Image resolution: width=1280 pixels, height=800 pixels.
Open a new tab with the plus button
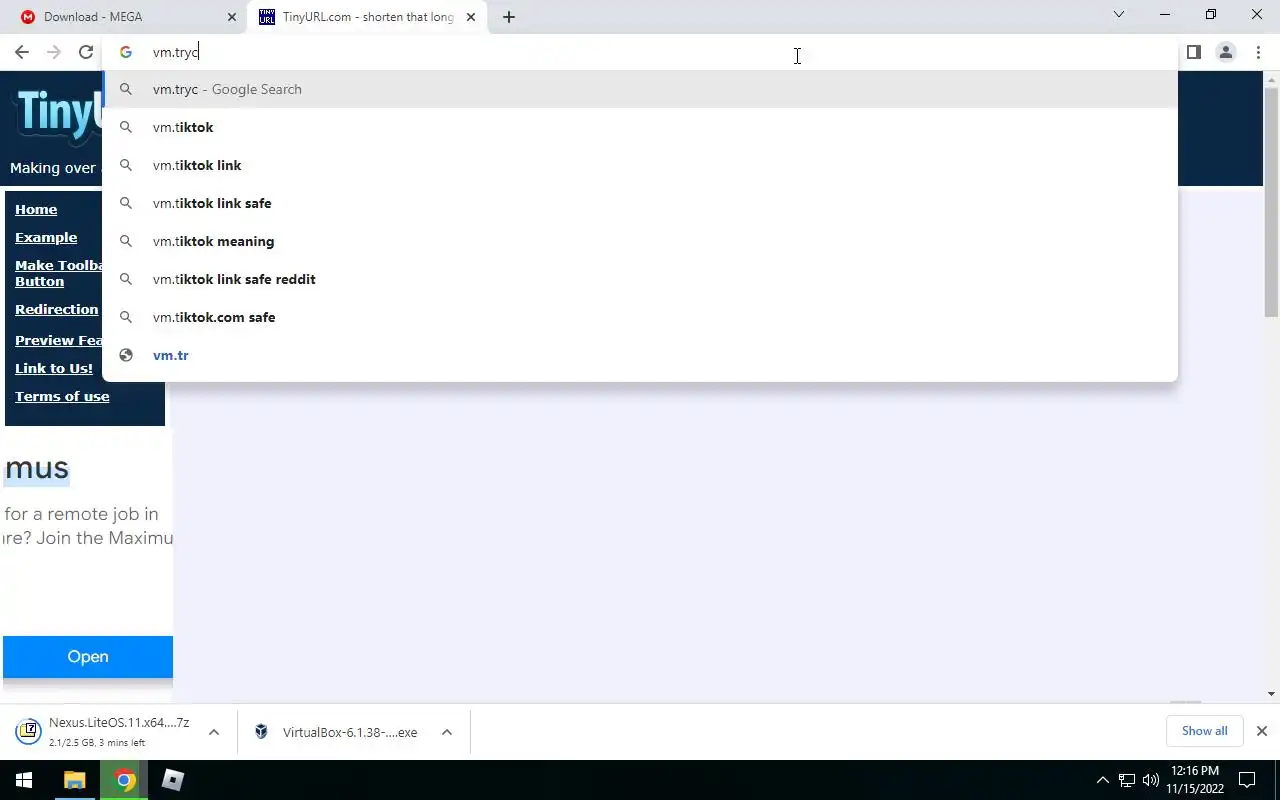[x=509, y=17]
